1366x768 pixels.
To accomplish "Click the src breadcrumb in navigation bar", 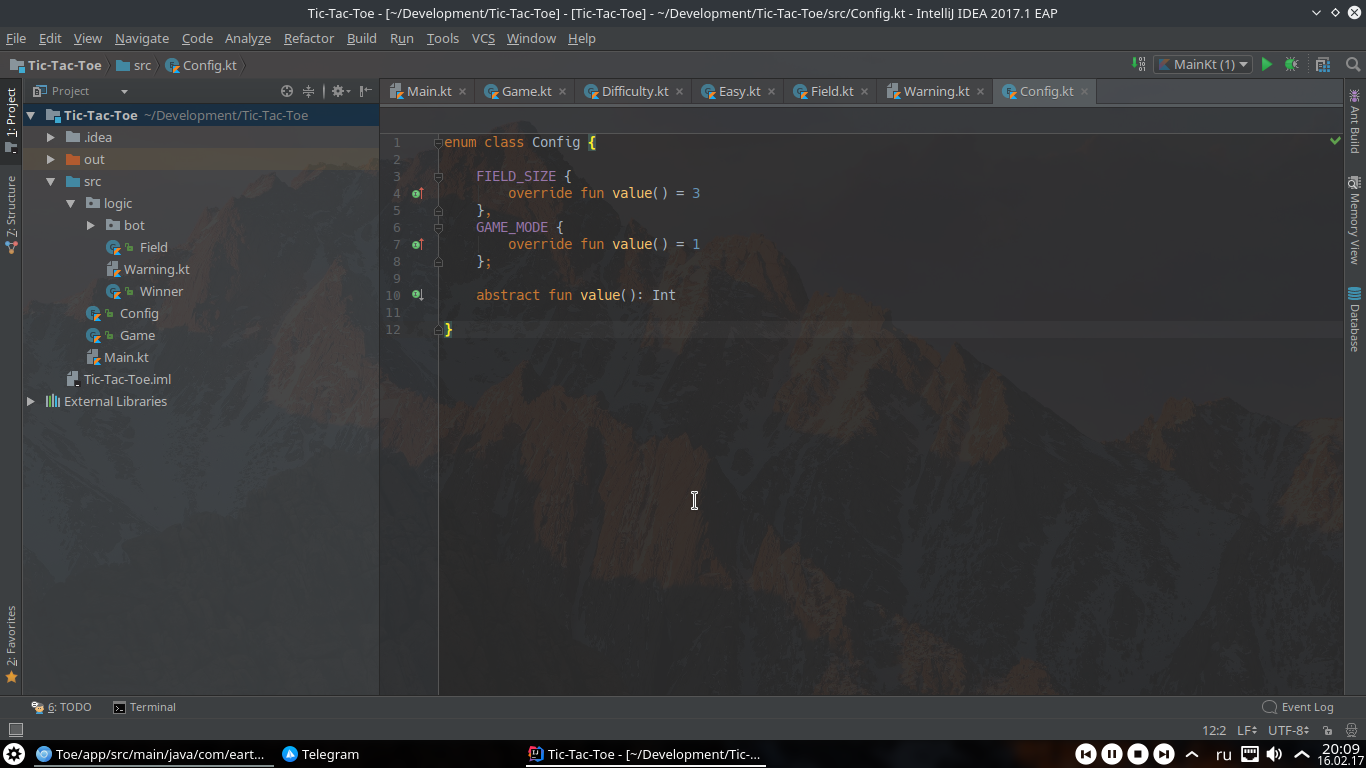I will tap(134, 65).
